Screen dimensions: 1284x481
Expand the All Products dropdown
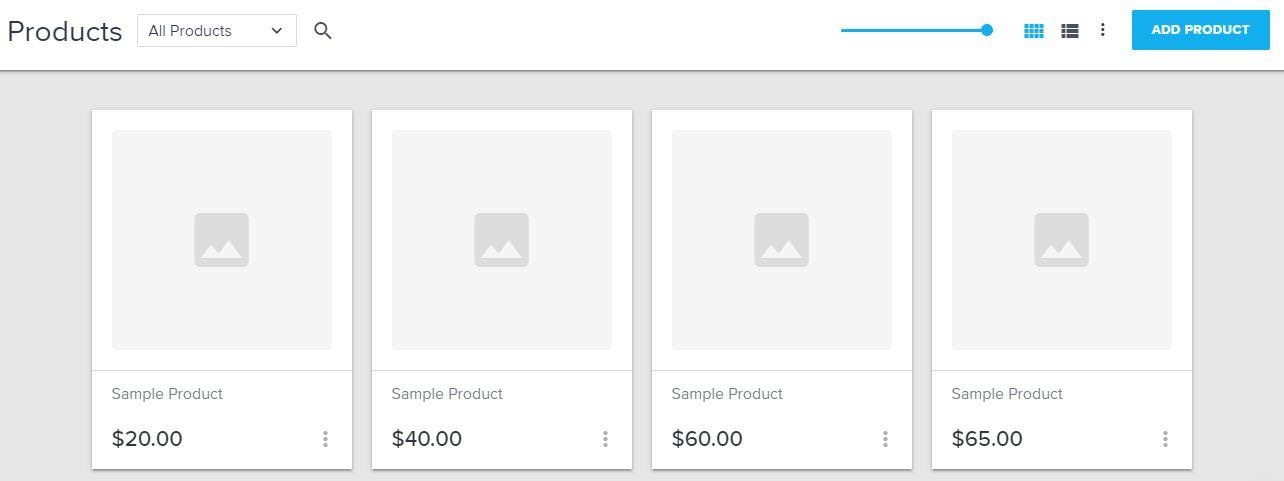click(217, 31)
